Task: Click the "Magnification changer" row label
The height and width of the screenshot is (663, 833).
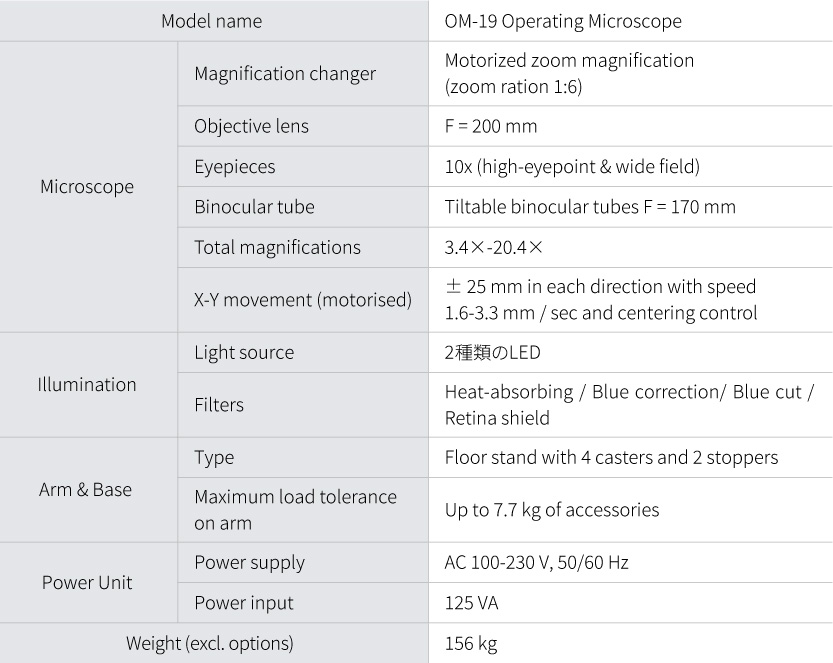Action: click(285, 74)
